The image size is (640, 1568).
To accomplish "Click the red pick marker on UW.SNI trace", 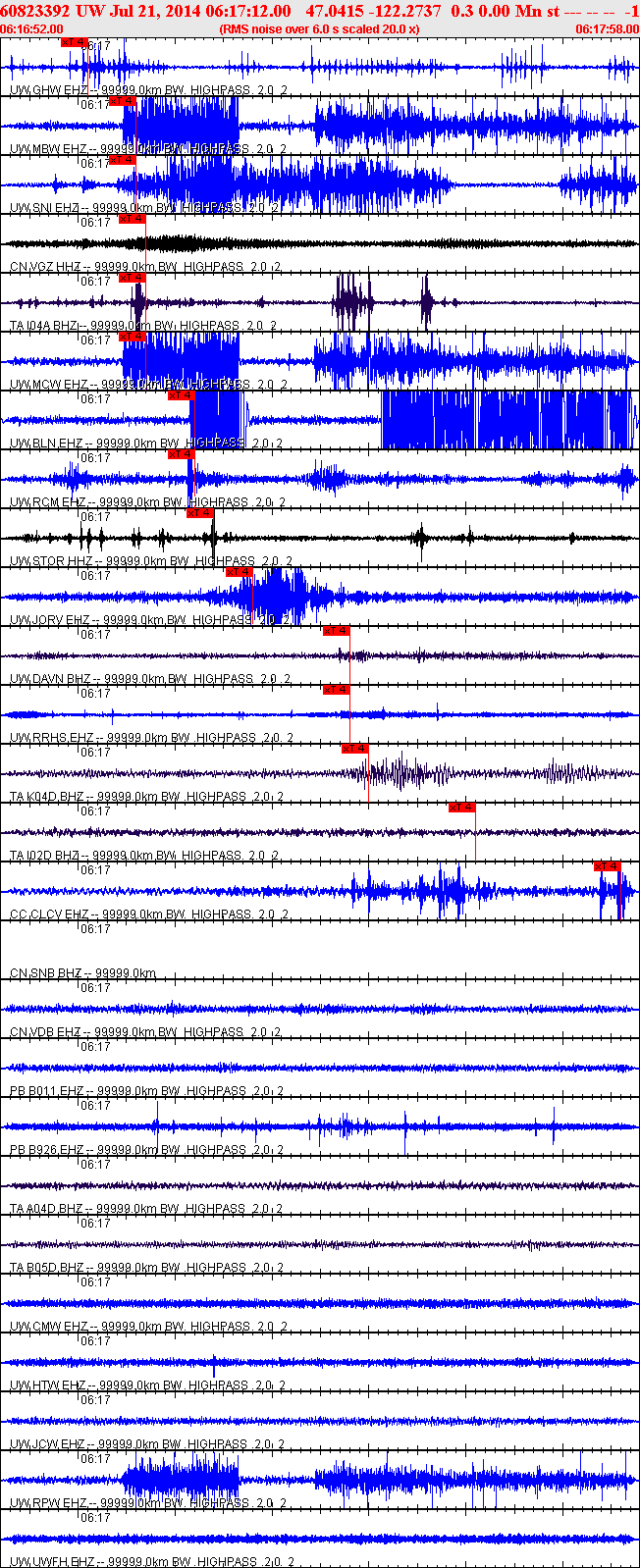I will click(x=123, y=160).
